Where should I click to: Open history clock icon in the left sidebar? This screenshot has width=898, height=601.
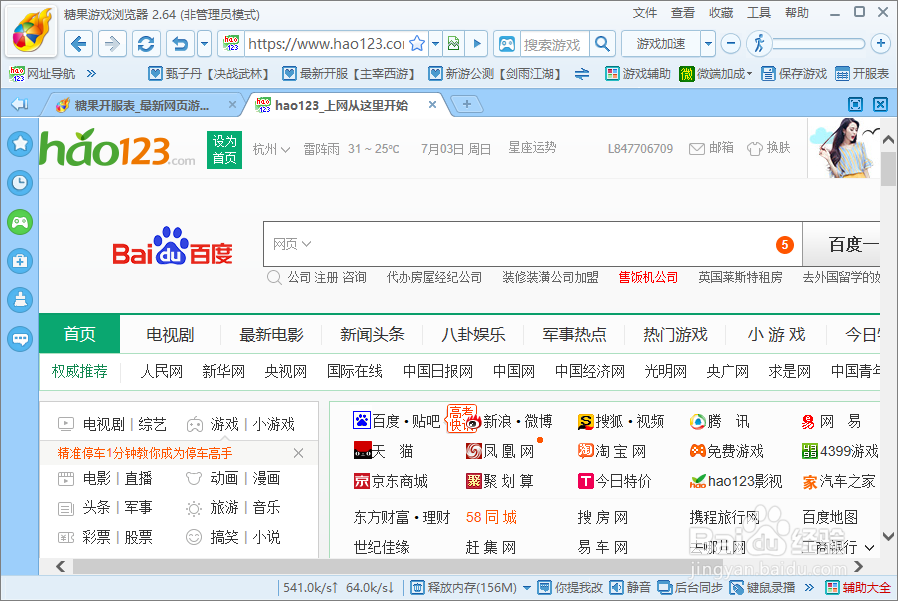20,183
